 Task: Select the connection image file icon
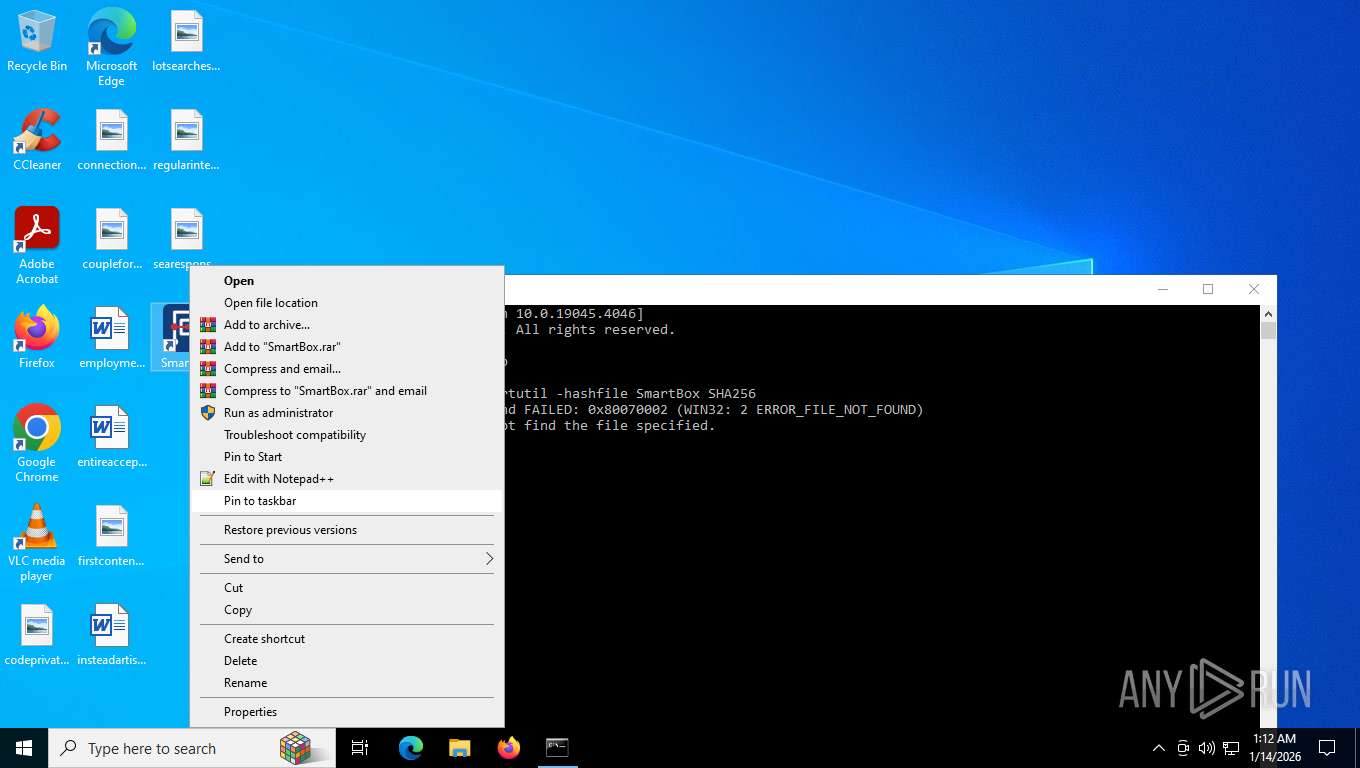(111, 140)
